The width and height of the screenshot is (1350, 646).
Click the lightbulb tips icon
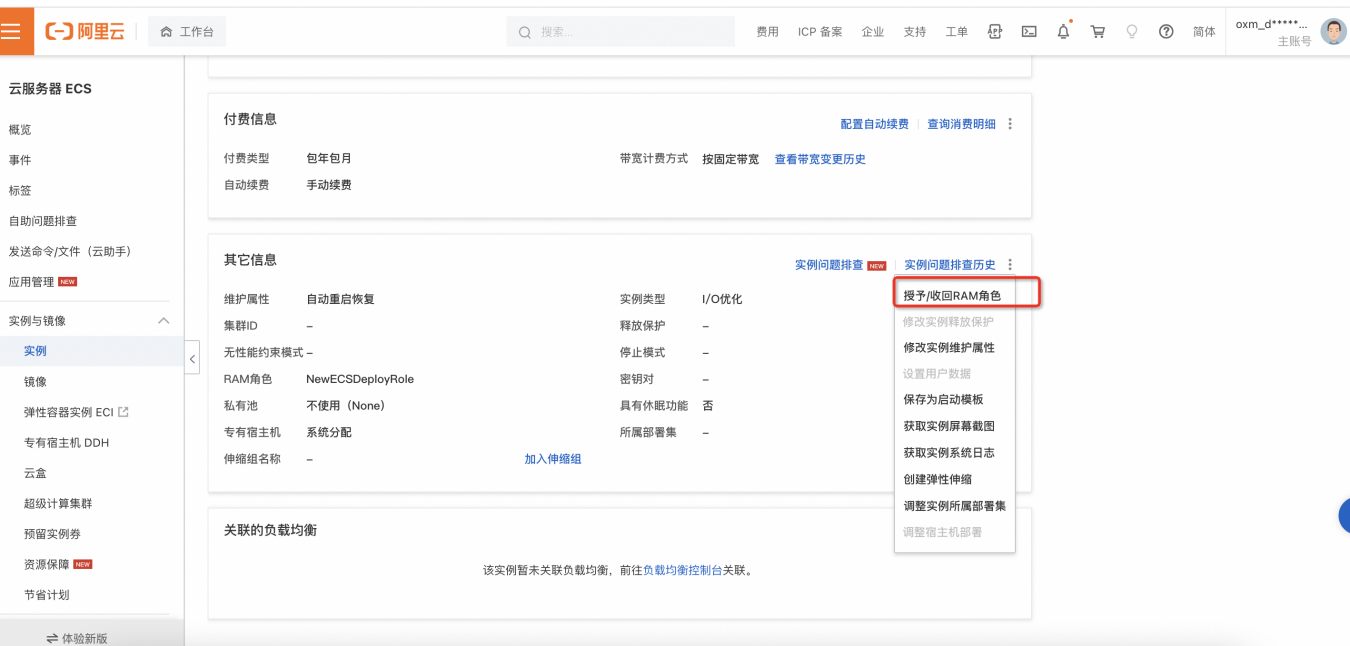click(x=1132, y=32)
